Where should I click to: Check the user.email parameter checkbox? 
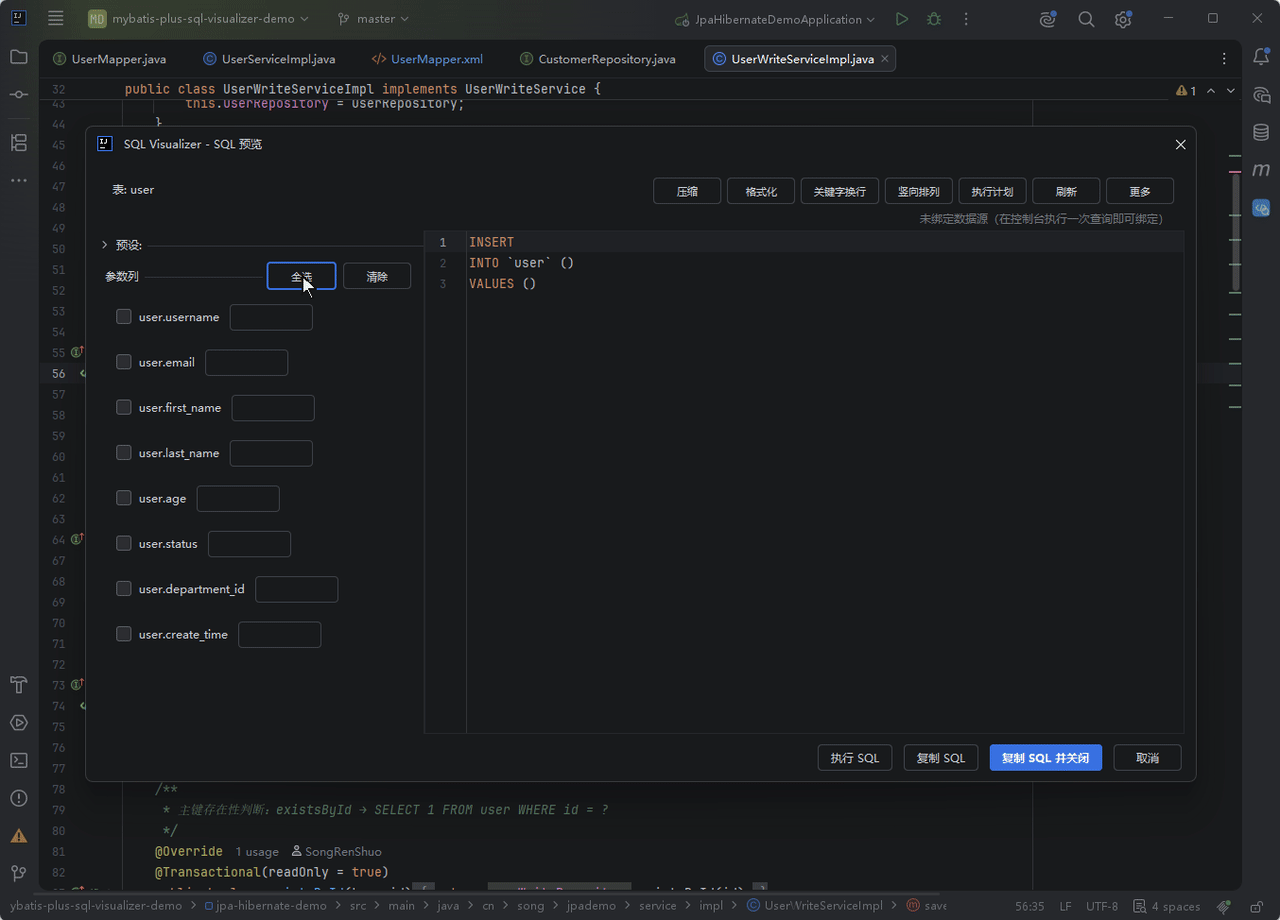click(x=124, y=362)
